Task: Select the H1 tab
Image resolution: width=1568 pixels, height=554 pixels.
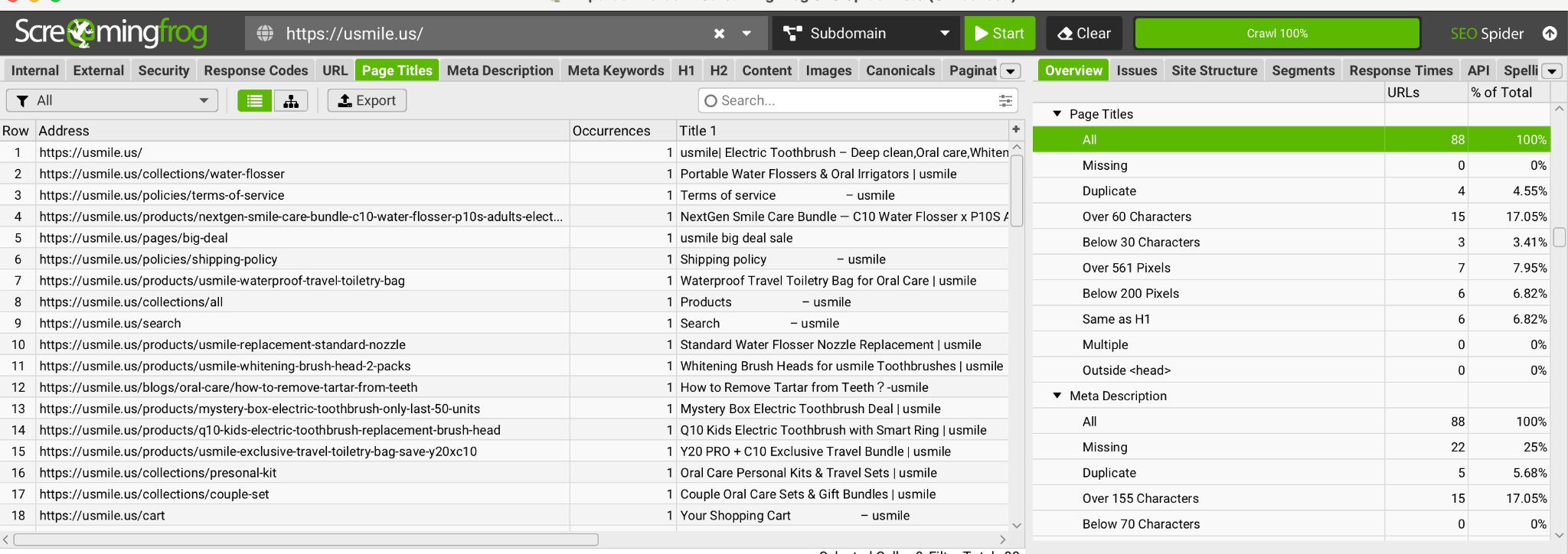Action: coord(686,70)
